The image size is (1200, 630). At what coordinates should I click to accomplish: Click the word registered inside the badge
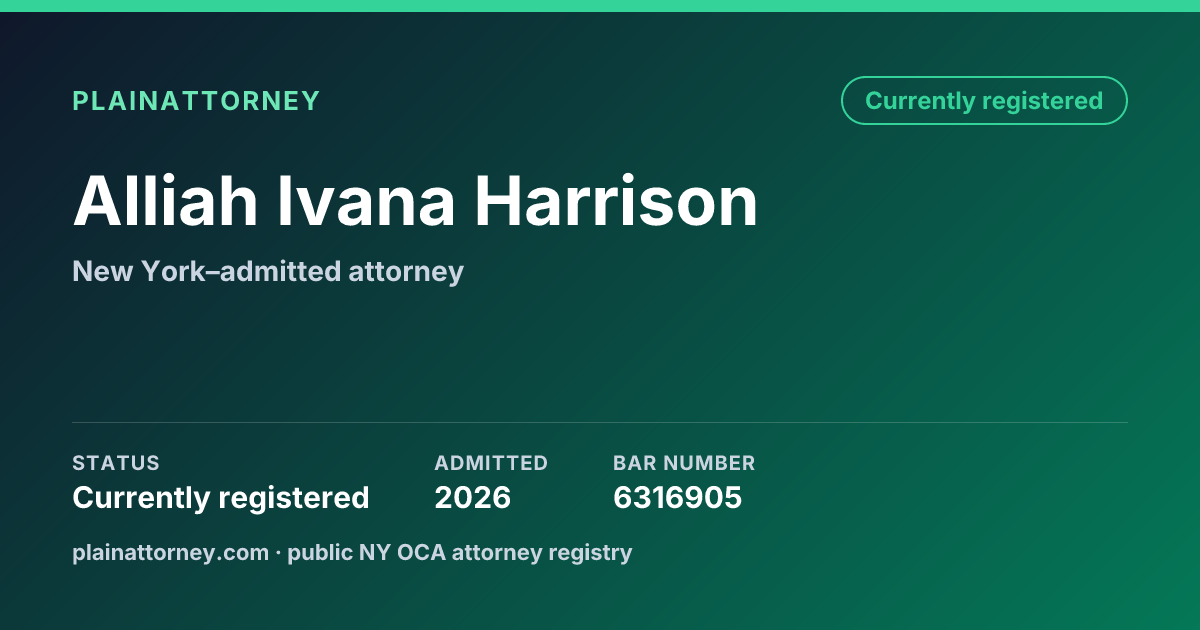pos(1042,101)
